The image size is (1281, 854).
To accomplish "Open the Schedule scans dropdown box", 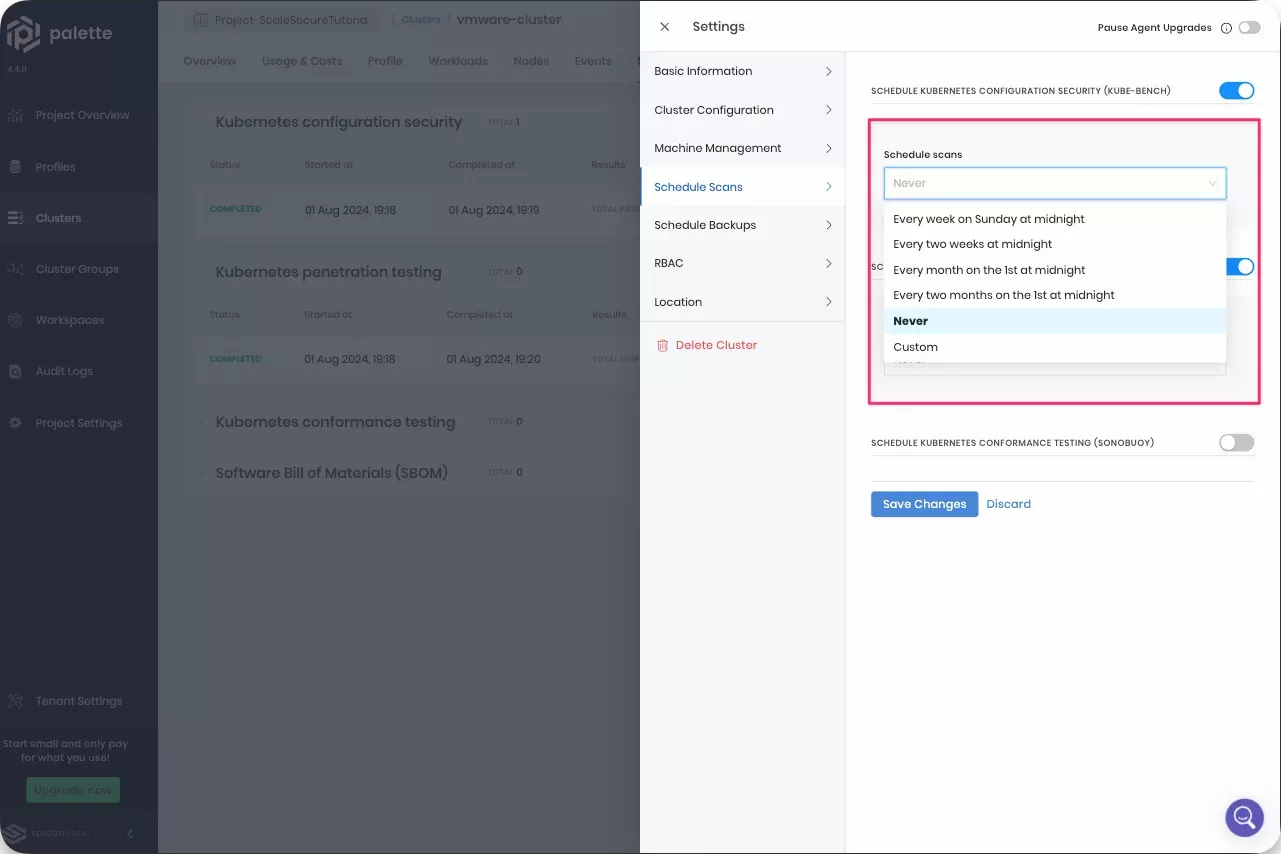I will [1054, 183].
